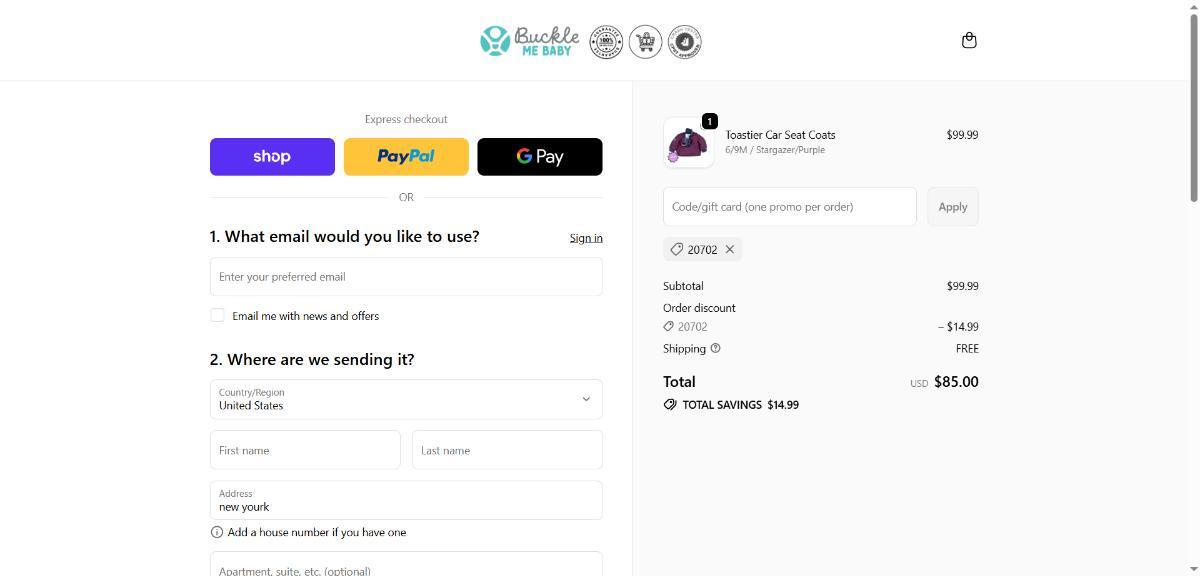Screen dimensions: 1200x576
Task: Expand the Country/Region dropdown
Action: [x=406, y=399]
